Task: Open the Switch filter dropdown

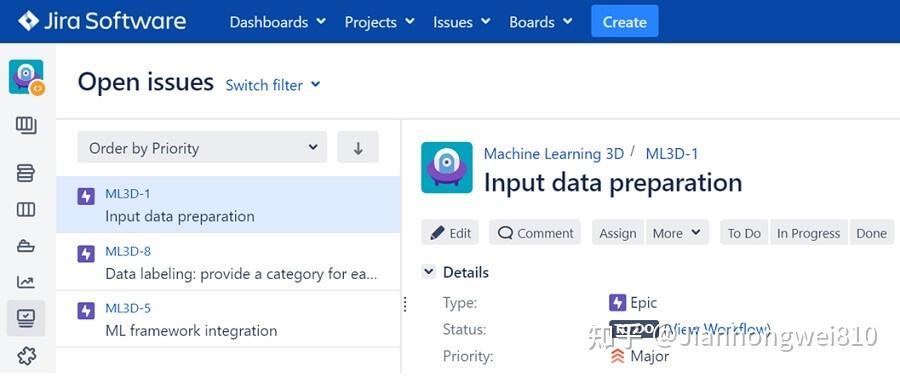Action: point(273,85)
